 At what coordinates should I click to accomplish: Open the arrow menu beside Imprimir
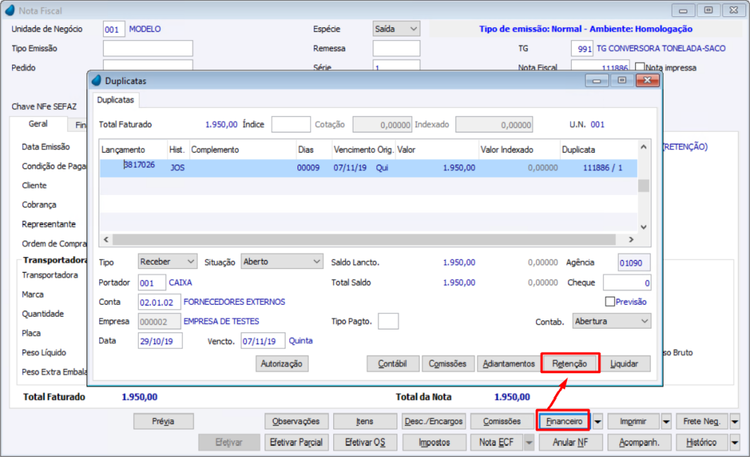point(666,422)
